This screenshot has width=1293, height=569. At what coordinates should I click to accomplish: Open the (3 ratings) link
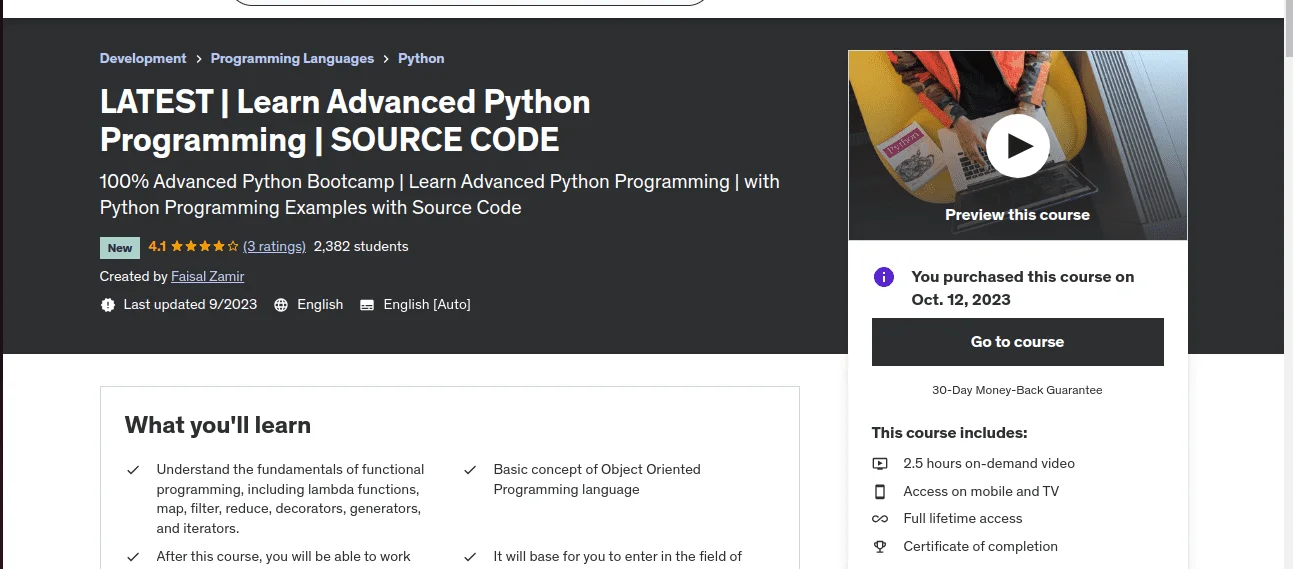click(274, 246)
